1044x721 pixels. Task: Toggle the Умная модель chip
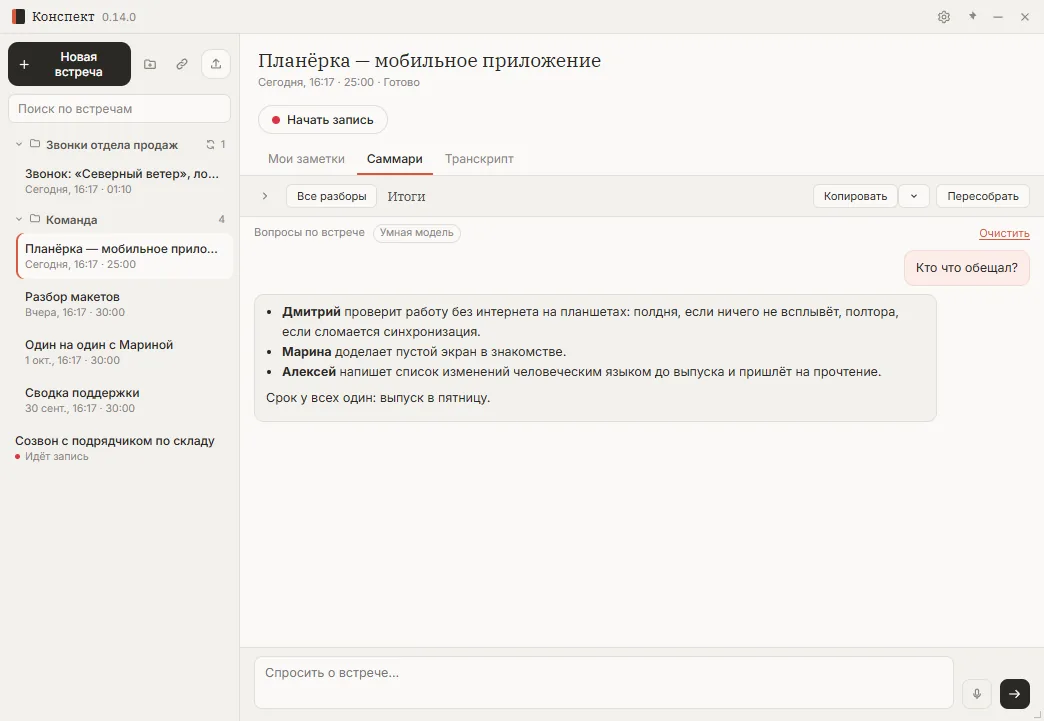click(x=417, y=233)
